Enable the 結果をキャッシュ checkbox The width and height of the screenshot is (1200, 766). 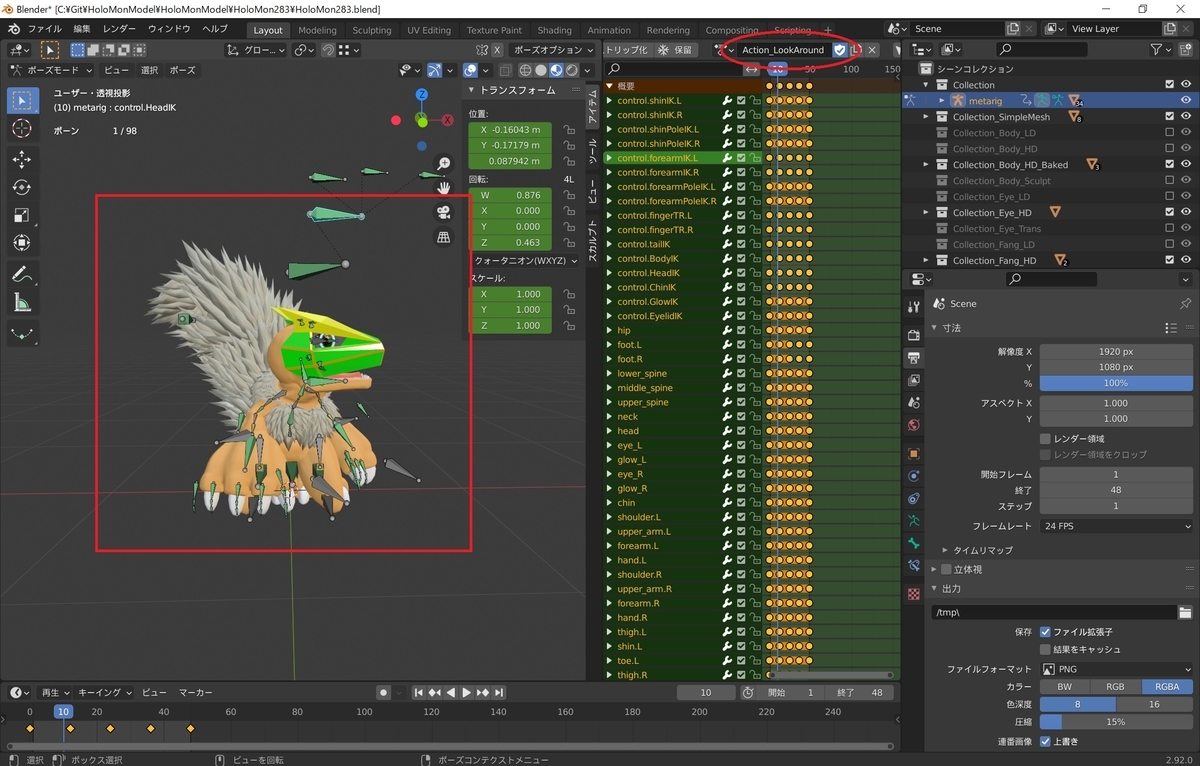[x=1045, y=649]
